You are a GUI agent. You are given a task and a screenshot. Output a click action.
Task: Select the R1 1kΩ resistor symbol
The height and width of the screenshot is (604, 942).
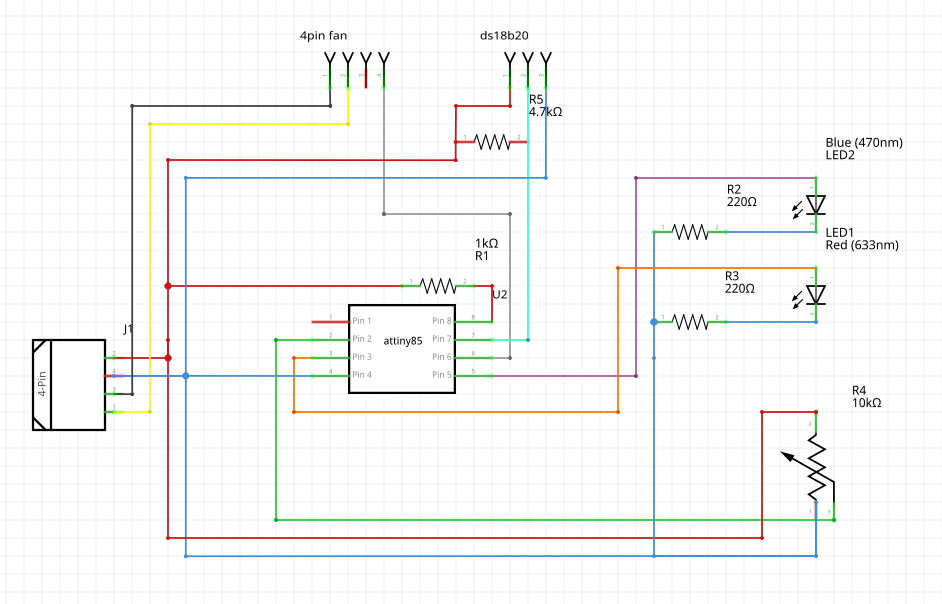click(x=438, y=286)
